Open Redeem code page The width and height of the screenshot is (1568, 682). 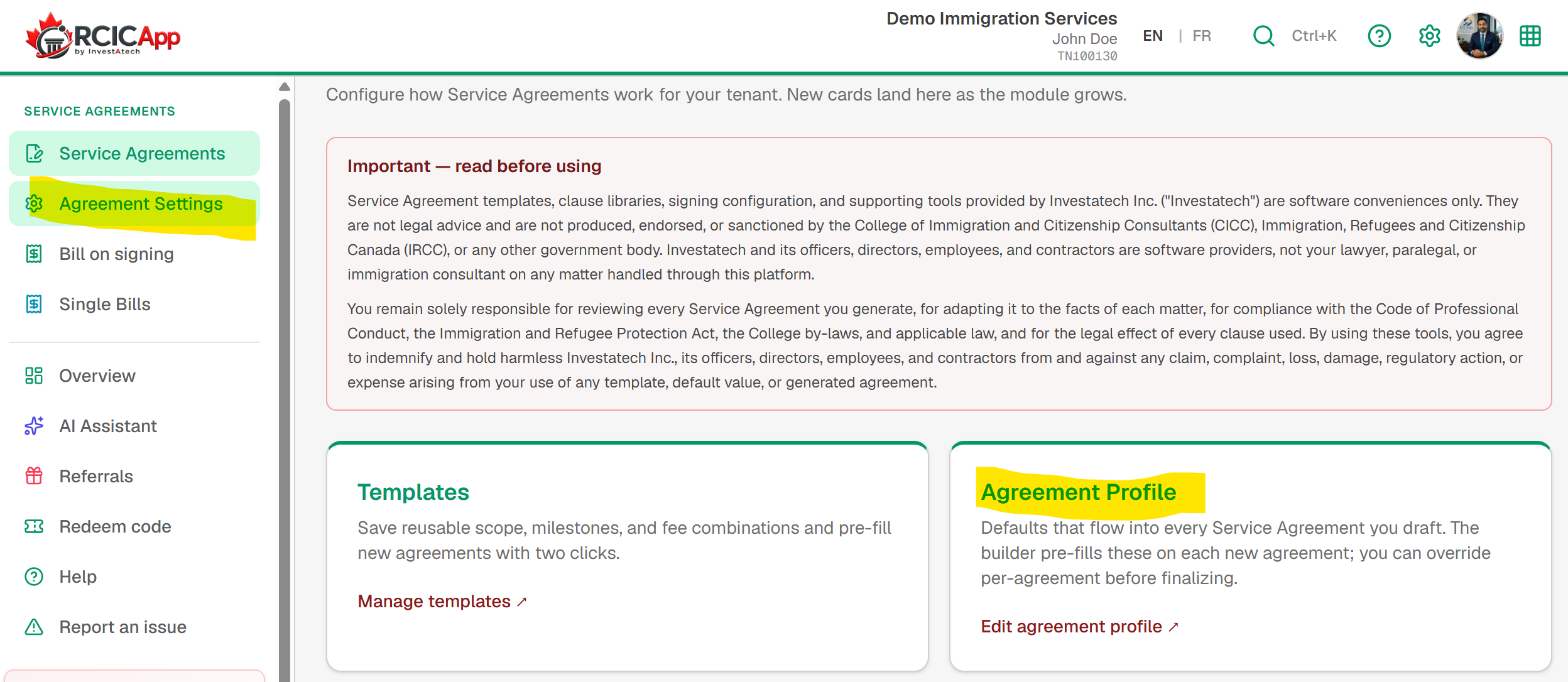134,526
